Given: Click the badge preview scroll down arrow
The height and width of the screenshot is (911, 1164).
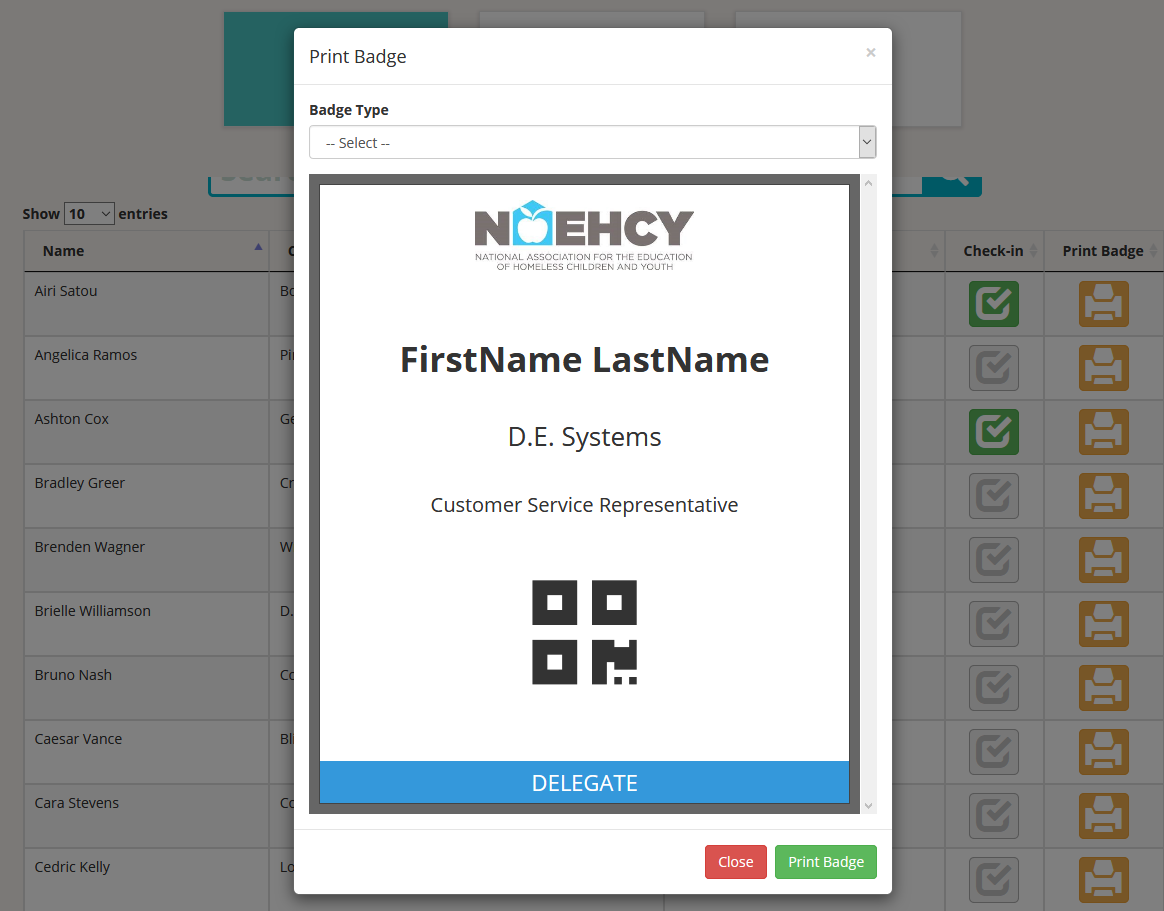Looking at the screenshot, I should click(x=869, y=806).
